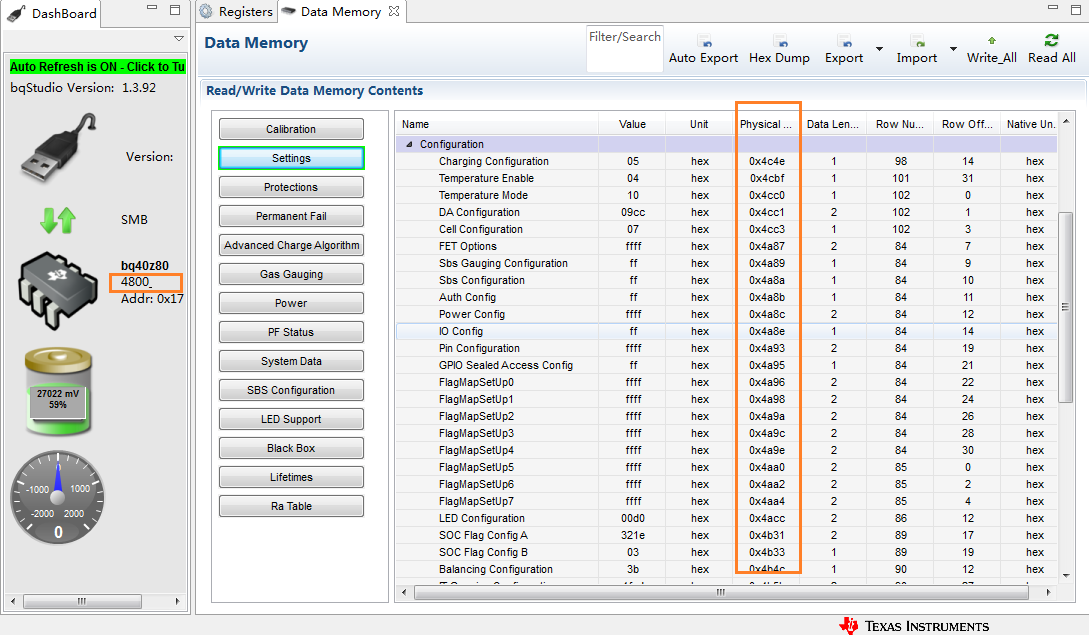Click the Cell Configuration value 07

tap(633, 229)
